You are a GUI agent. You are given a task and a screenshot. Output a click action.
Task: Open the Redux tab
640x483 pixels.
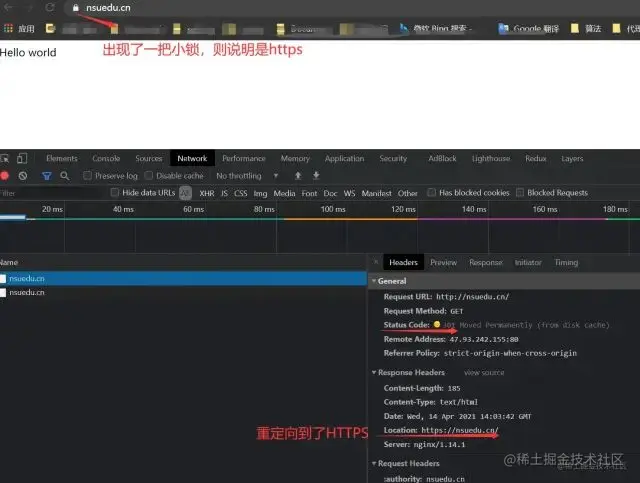click(536, 158)
